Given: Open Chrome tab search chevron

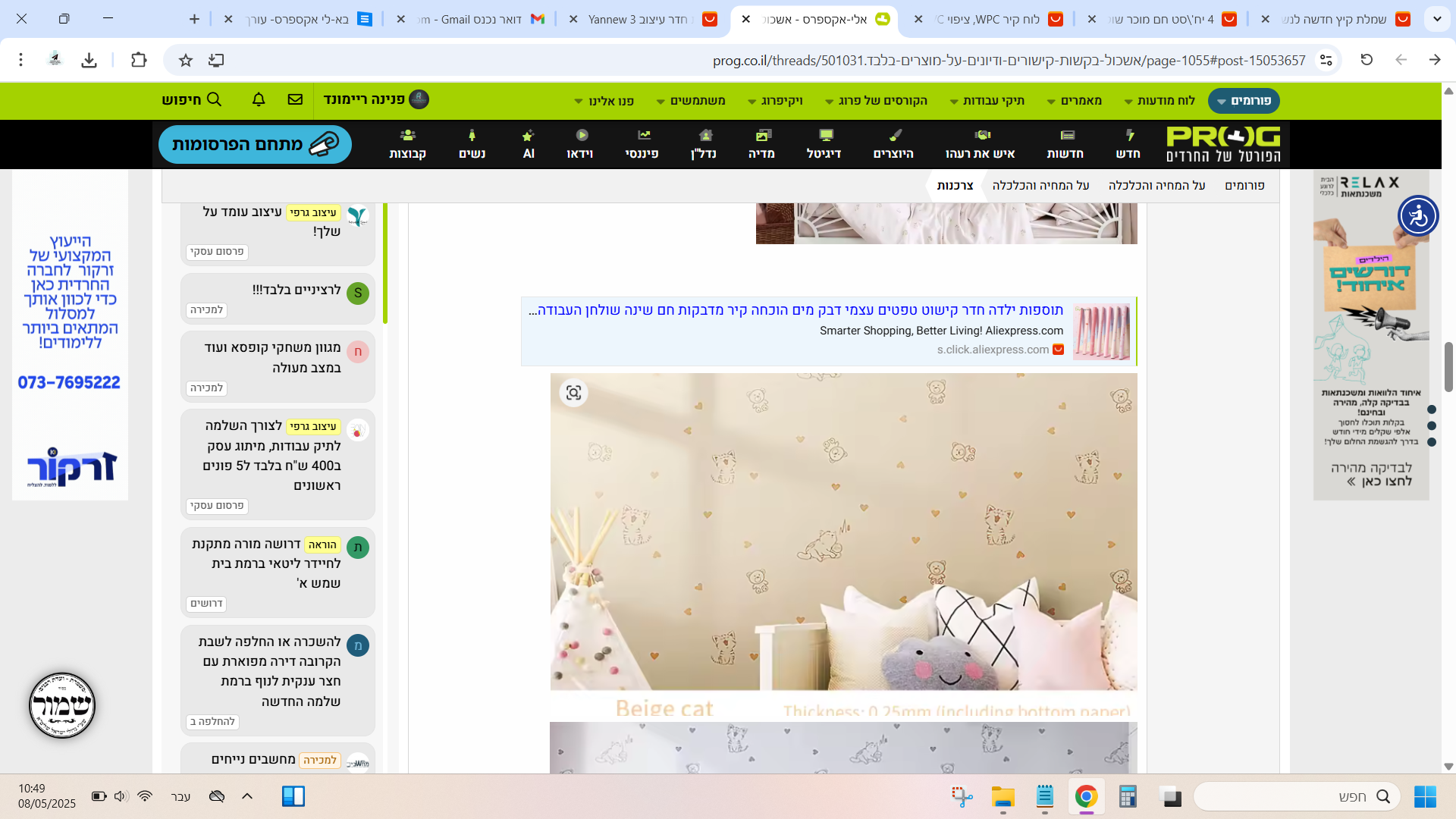Looking at the screenshot, I should [x=1437, y=19].
